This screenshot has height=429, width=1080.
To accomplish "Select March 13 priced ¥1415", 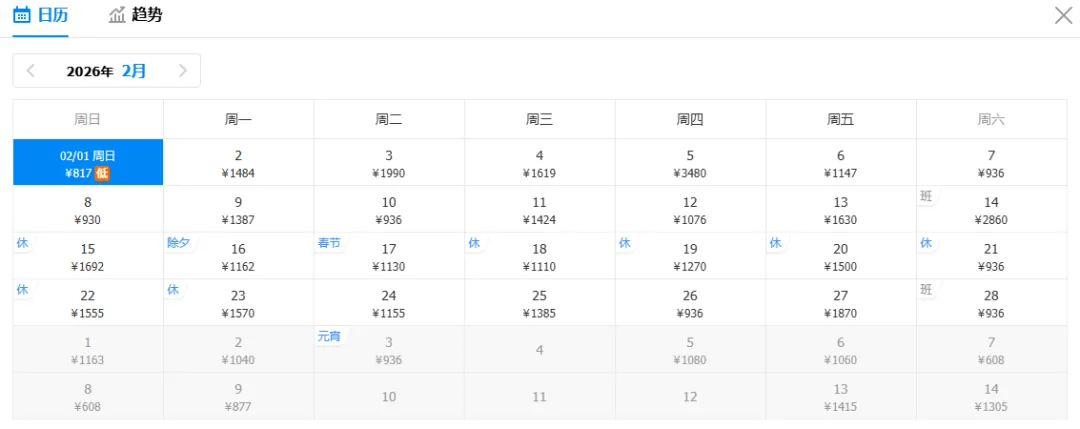I will pyautogui.click(x=841, y=397).
